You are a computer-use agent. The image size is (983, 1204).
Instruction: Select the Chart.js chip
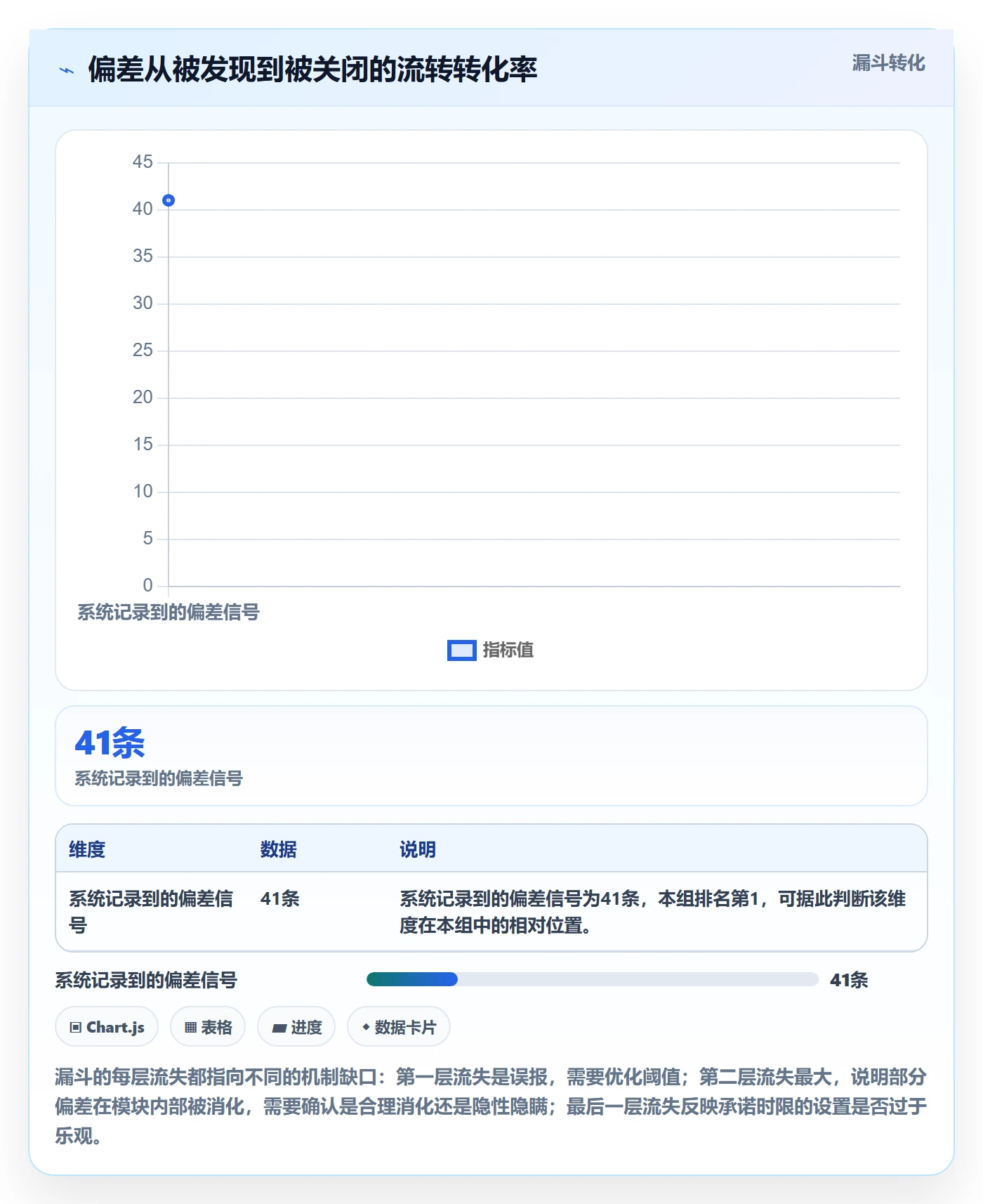pyautogui.click(x=107, y=1027)
